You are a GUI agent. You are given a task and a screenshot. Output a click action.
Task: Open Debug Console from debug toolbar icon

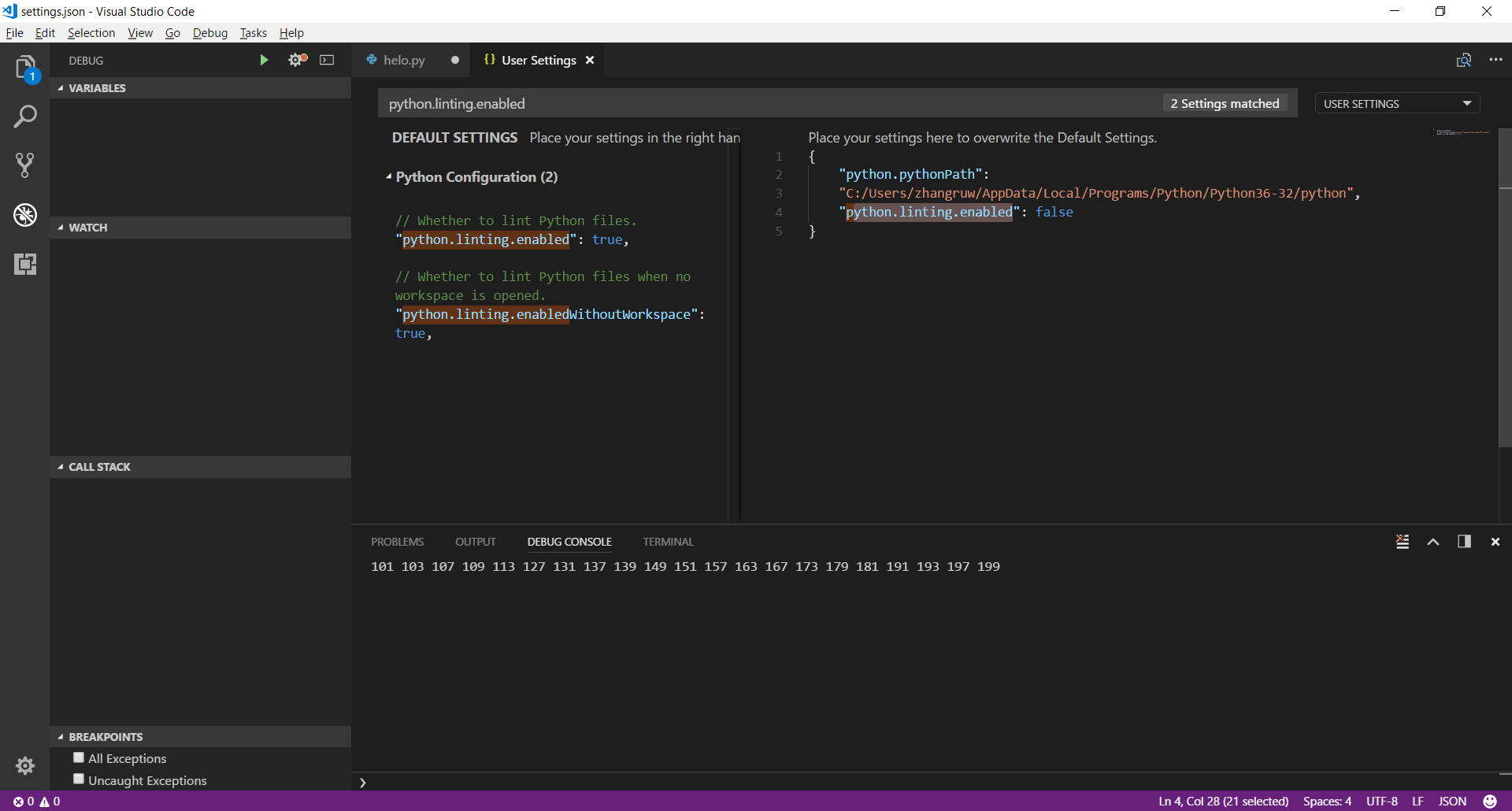click(x=327, y=60)
